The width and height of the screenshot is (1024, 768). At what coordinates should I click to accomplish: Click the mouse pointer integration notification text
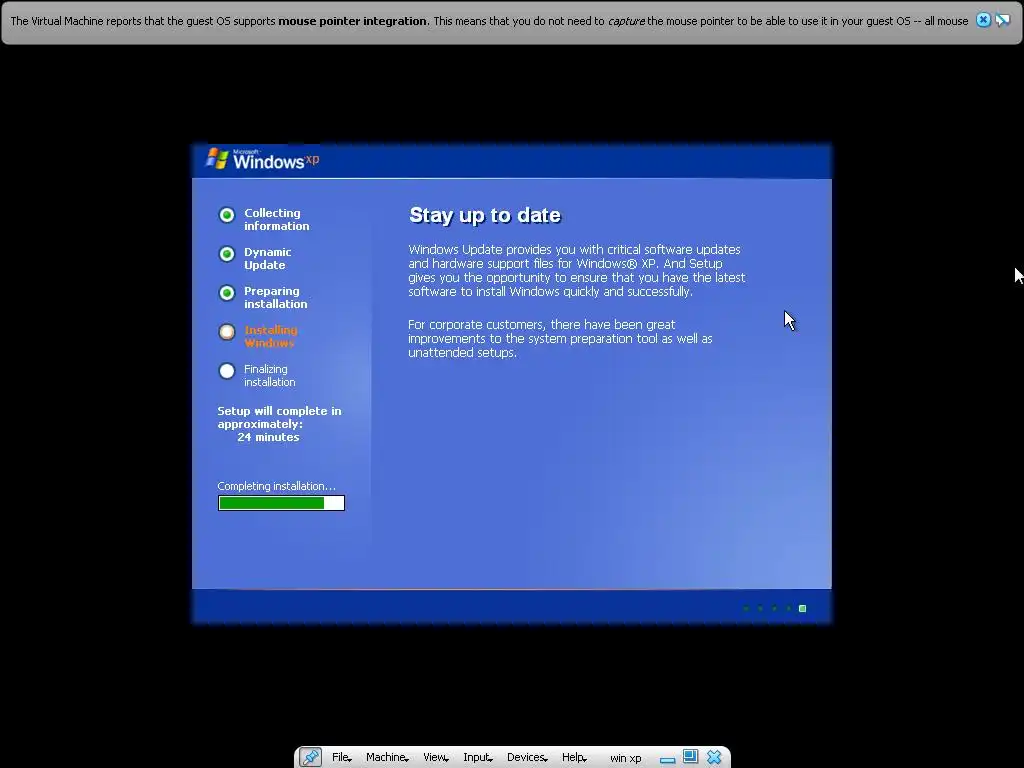tap(489, 21)
